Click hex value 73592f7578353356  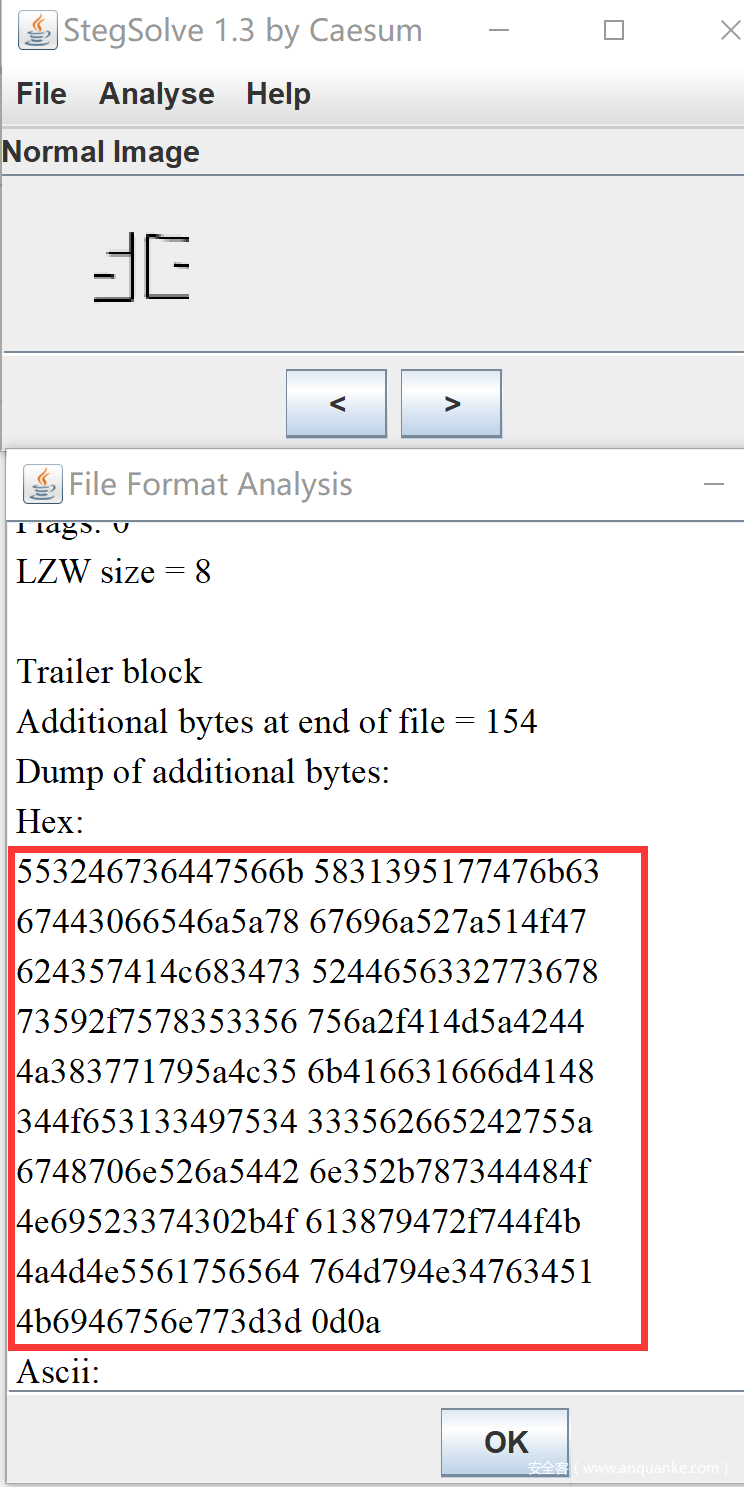point(157,1022)
